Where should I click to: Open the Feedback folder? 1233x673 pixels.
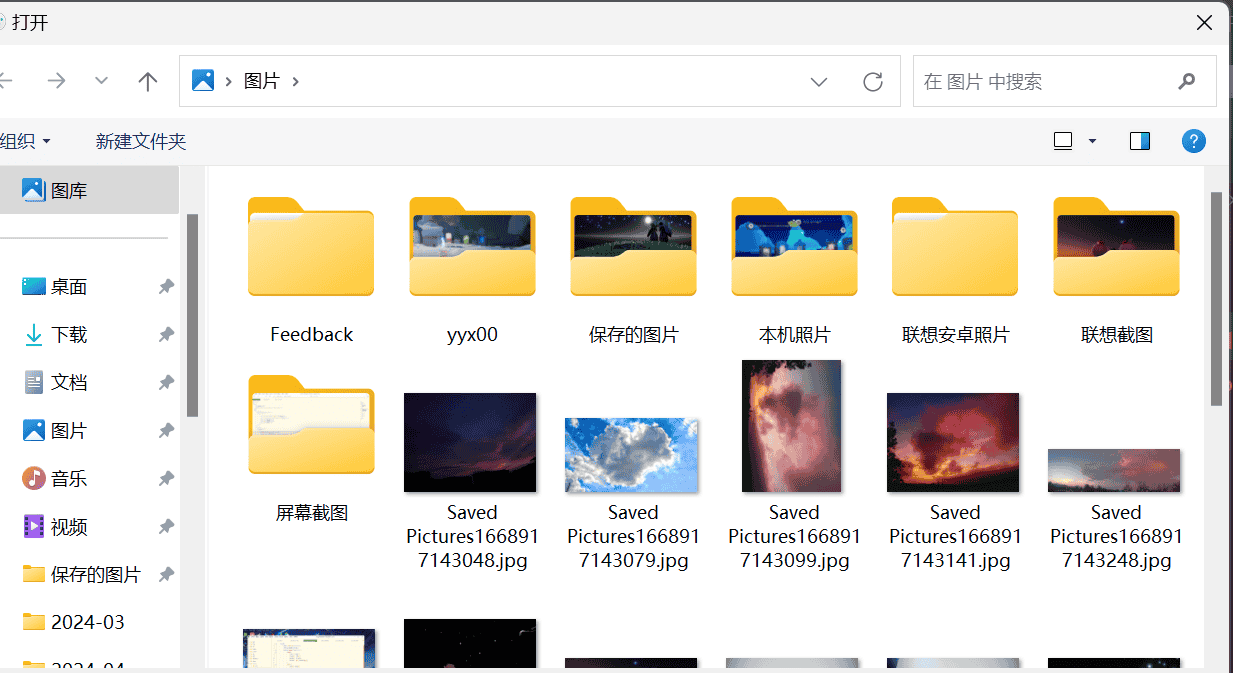[311, 248]
